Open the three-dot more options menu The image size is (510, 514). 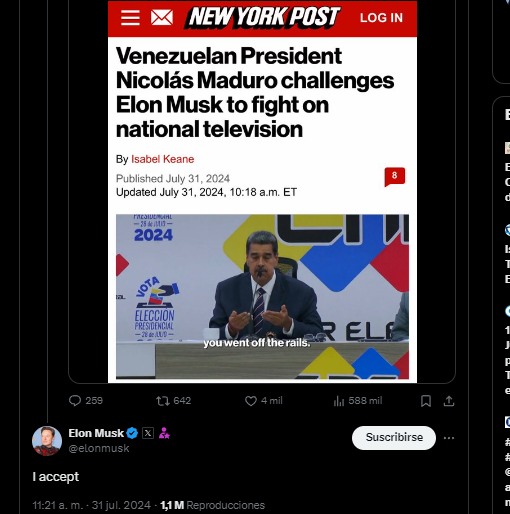pyautogui.click(x=449, y=438)
